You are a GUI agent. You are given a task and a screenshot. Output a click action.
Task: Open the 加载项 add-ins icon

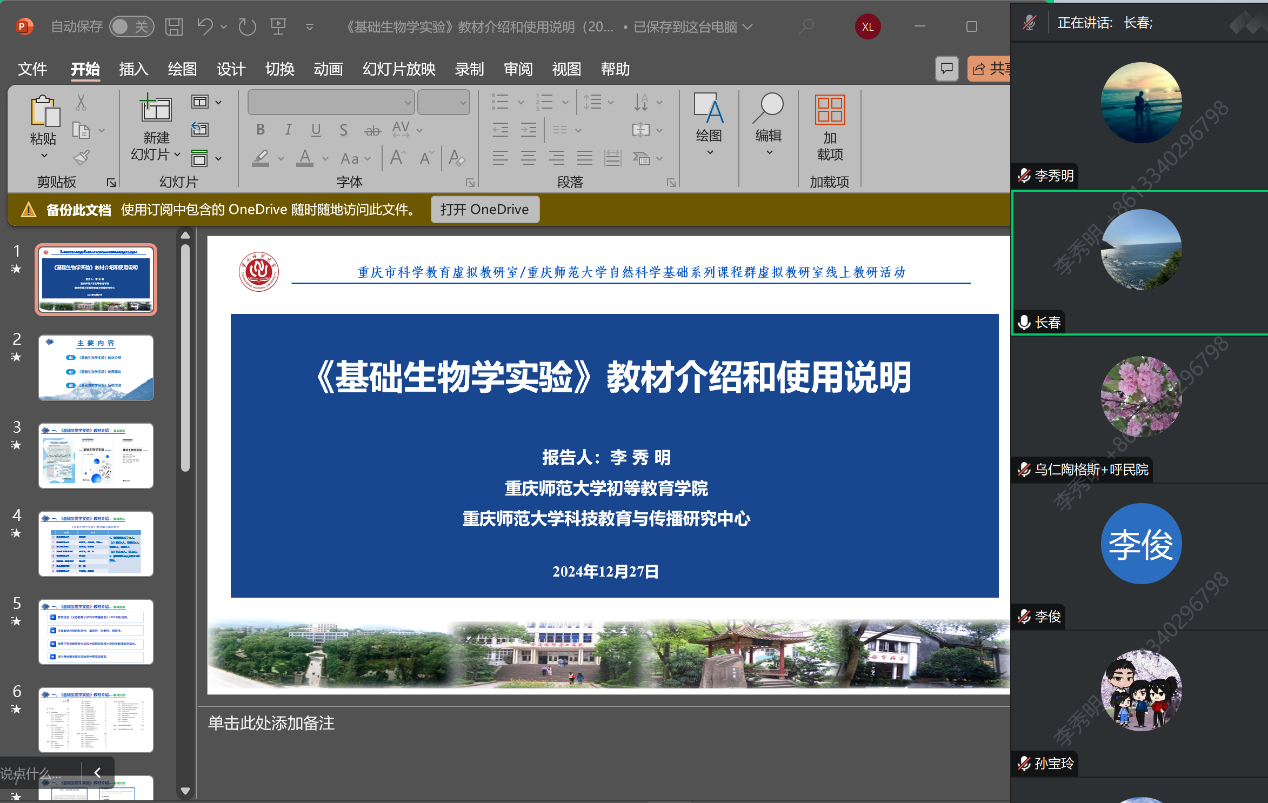point(829,110)
